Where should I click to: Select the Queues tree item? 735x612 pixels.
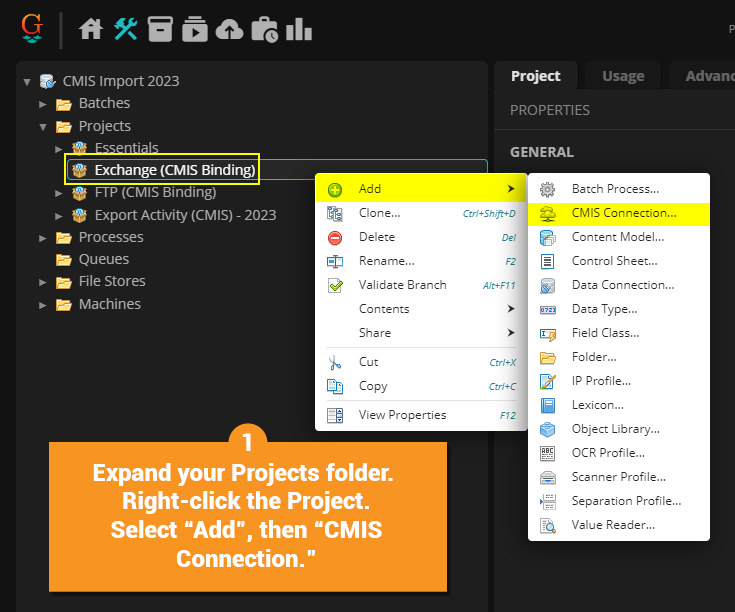tap(104, 259)
